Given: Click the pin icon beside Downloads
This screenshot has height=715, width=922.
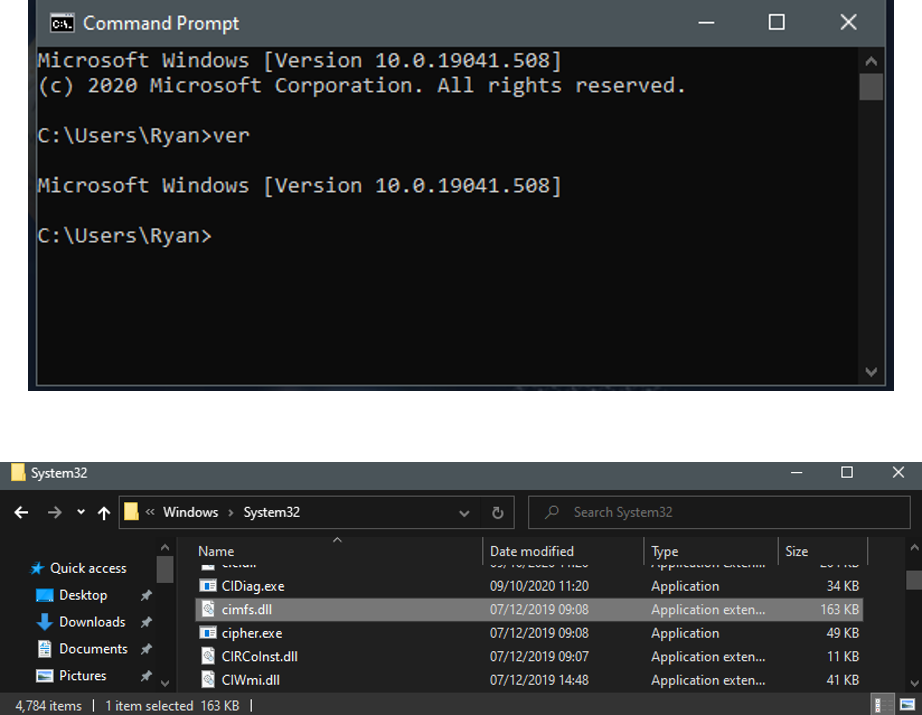Looking at the screenshot, I should point(146,622).
